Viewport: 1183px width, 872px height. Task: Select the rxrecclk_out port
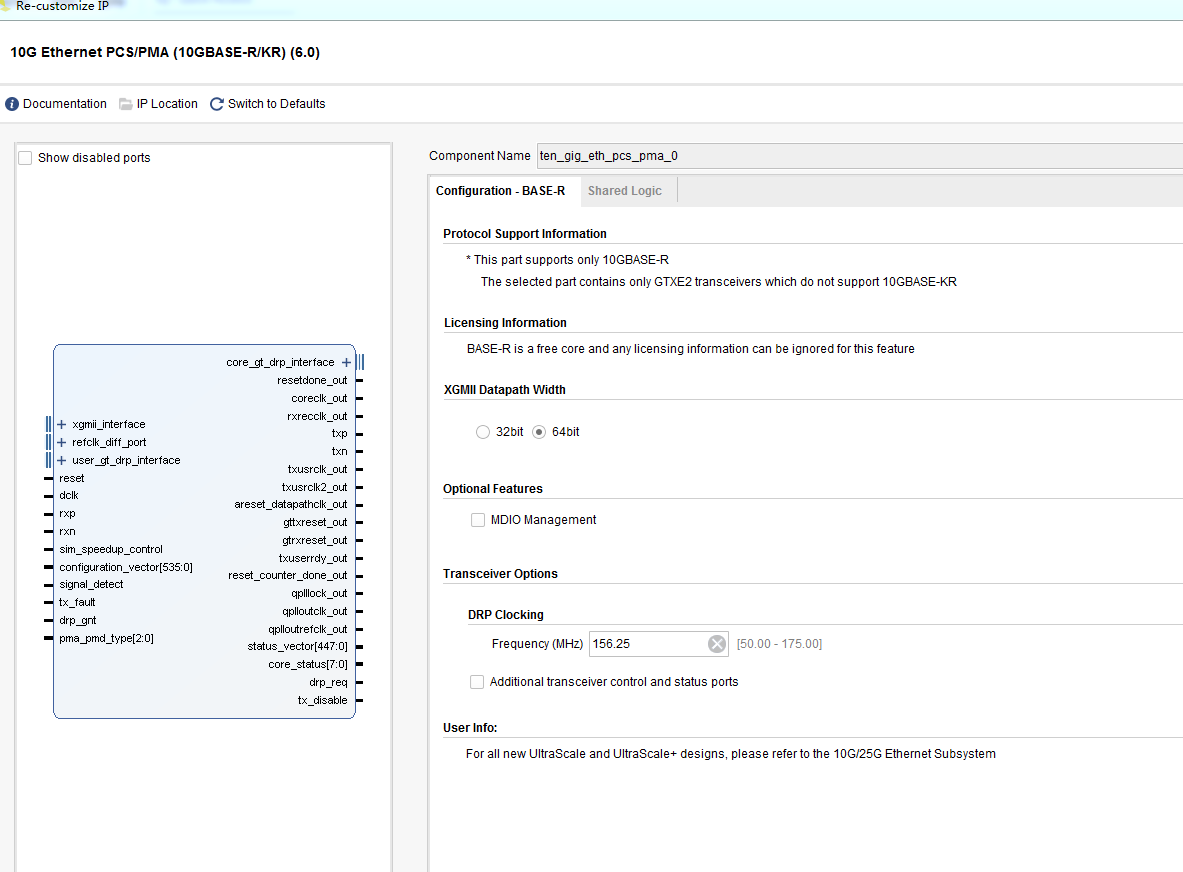(x=318, y=416)
